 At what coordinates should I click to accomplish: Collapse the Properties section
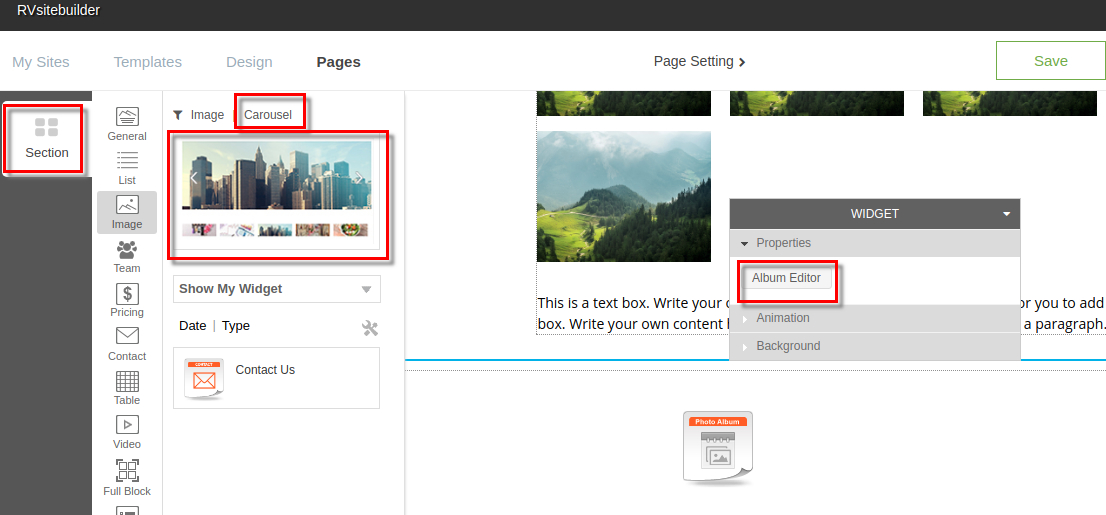[783, 243]
